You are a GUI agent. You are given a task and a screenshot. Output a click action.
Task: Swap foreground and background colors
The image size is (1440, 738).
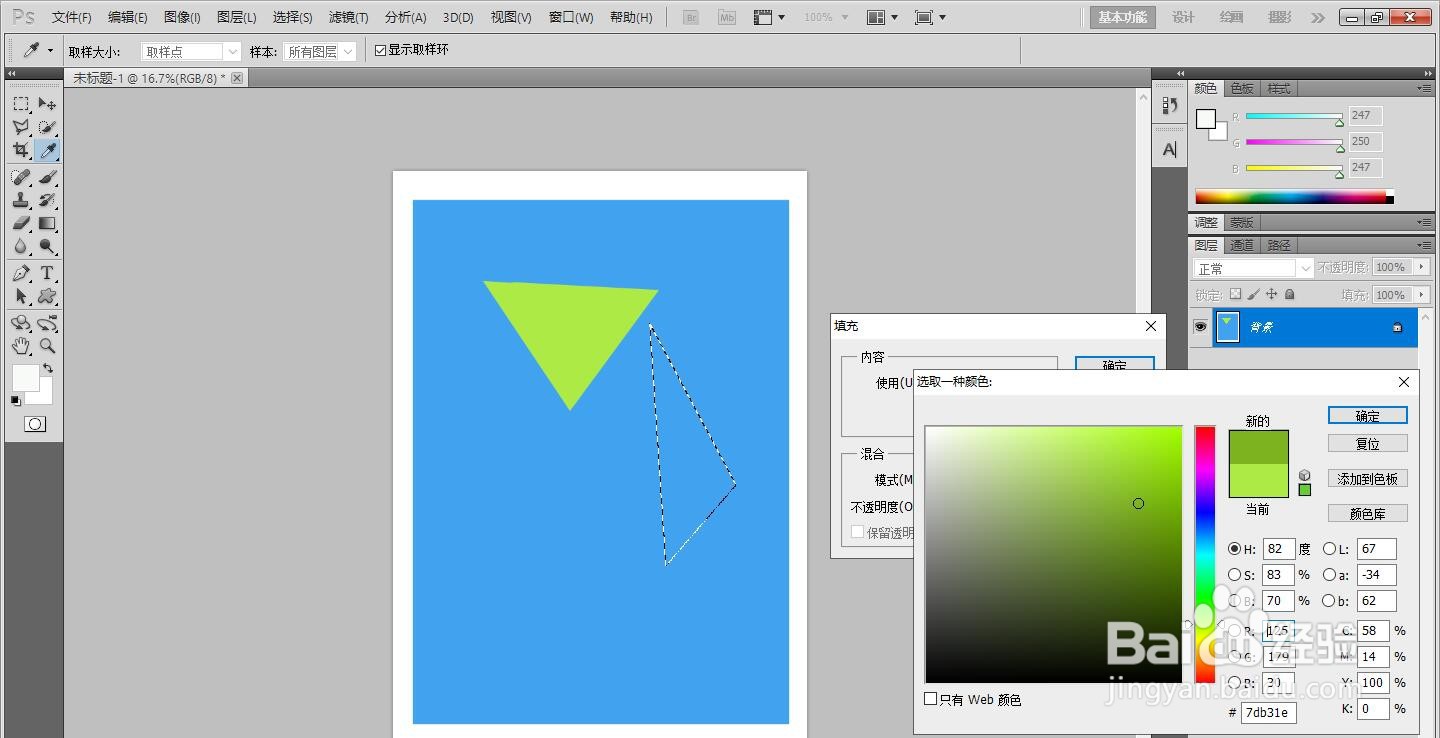pyautogui.click(x=47, y=369)
